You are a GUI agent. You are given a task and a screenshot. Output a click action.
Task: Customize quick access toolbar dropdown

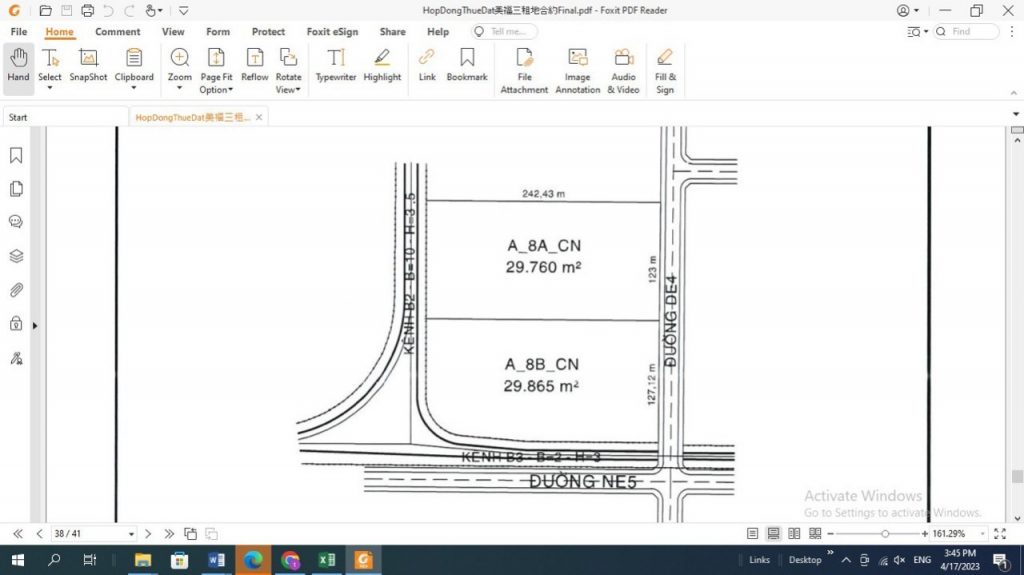coord(184,10)
